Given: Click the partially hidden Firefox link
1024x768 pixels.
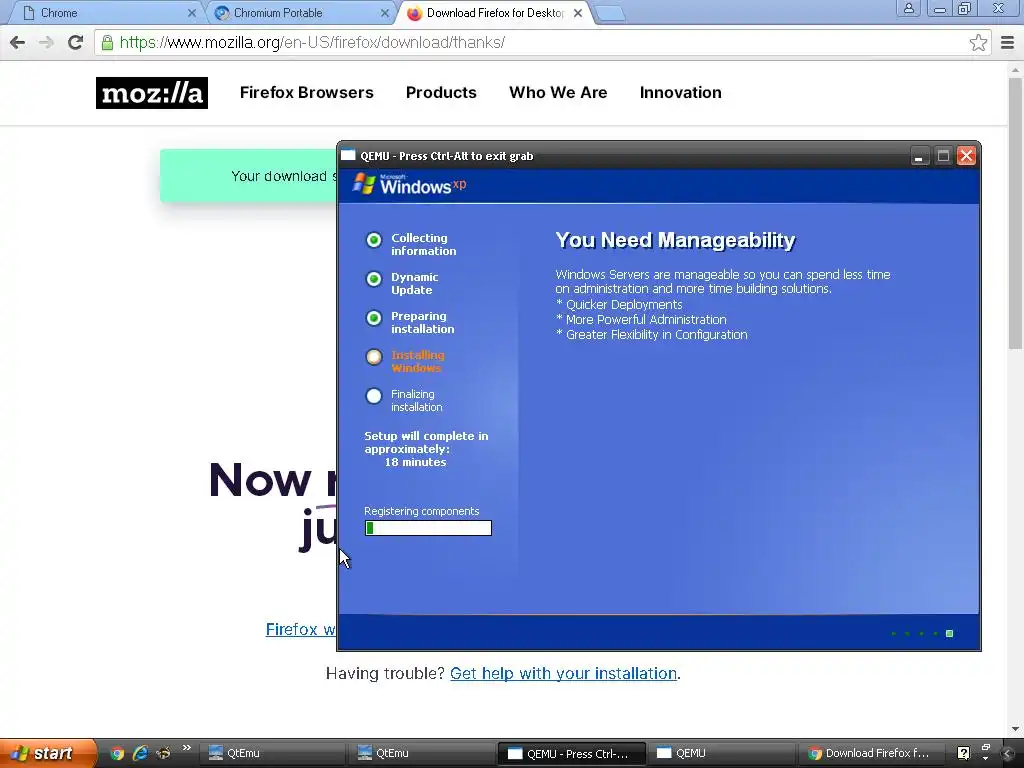Looking at the screenshot, I should click(300, 629).
